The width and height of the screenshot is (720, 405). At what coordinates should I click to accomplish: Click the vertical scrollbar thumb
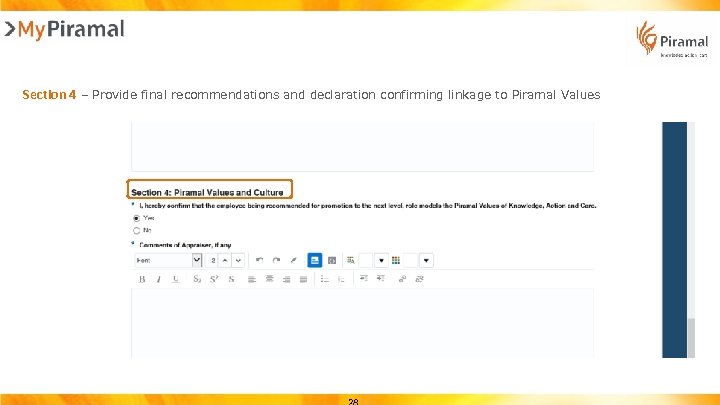(691, 337)
